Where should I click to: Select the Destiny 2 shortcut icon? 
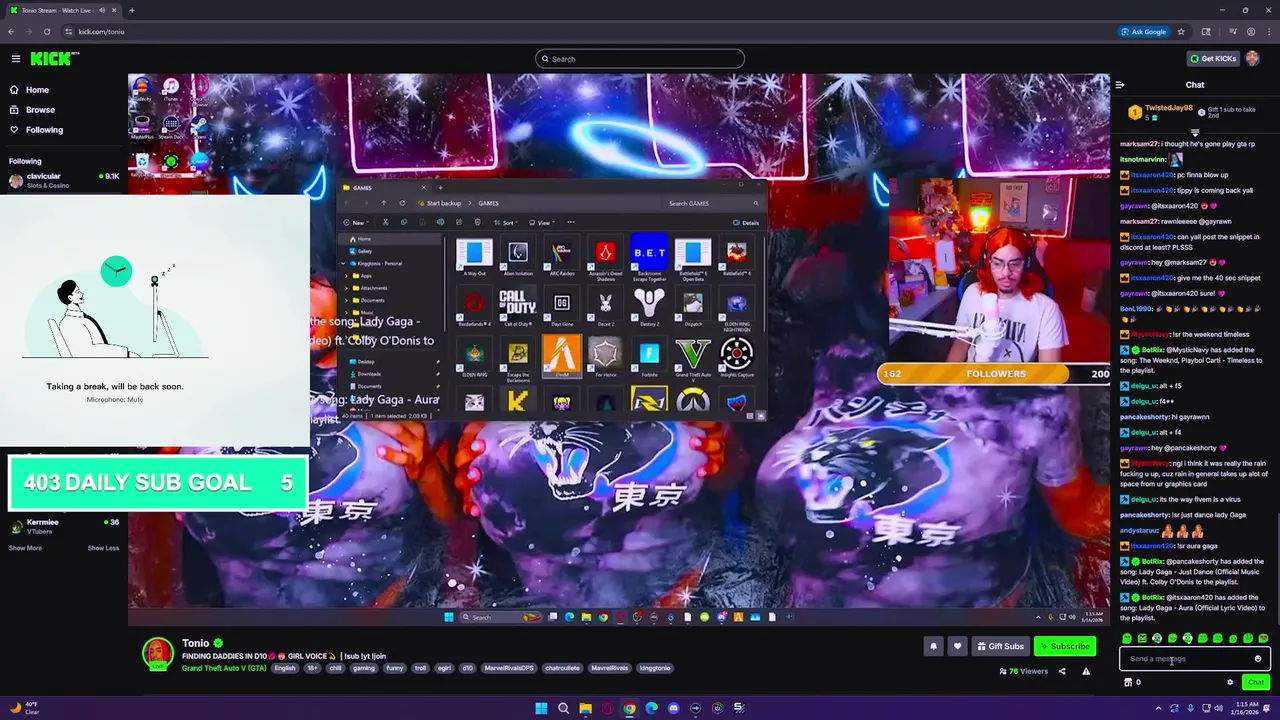pos(649,307)
